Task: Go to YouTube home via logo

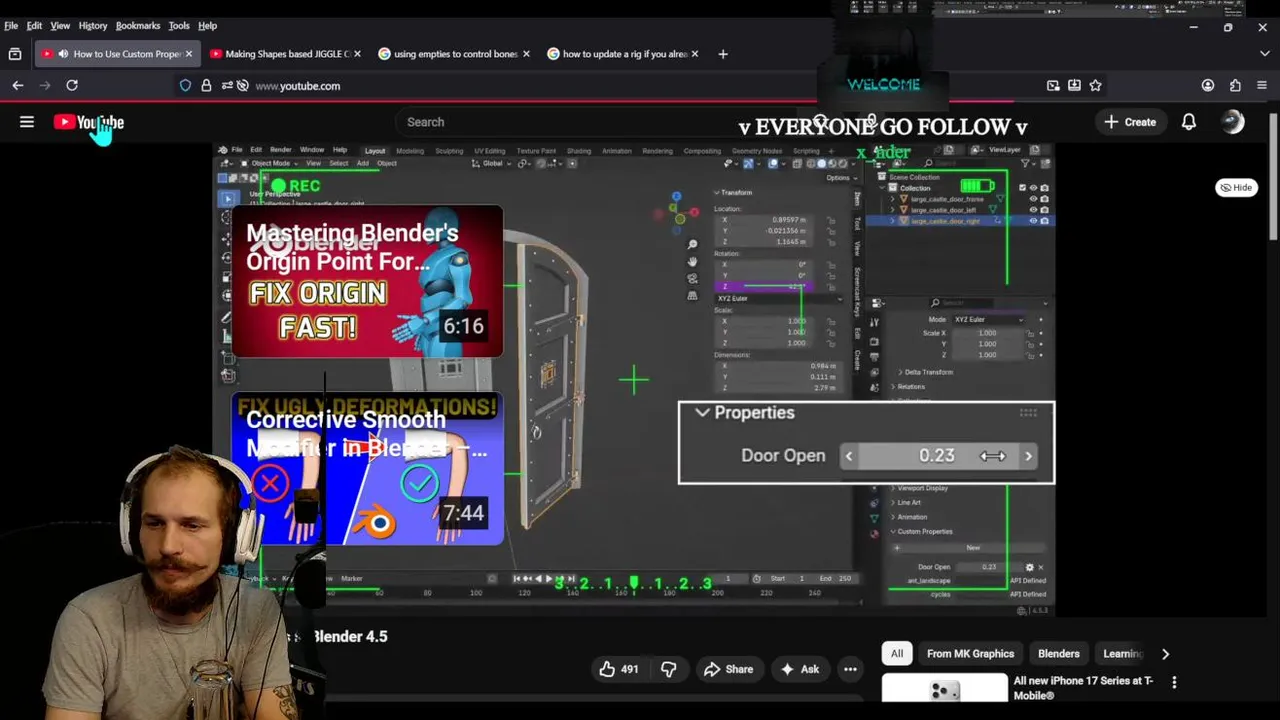Action: click(89, 122)
